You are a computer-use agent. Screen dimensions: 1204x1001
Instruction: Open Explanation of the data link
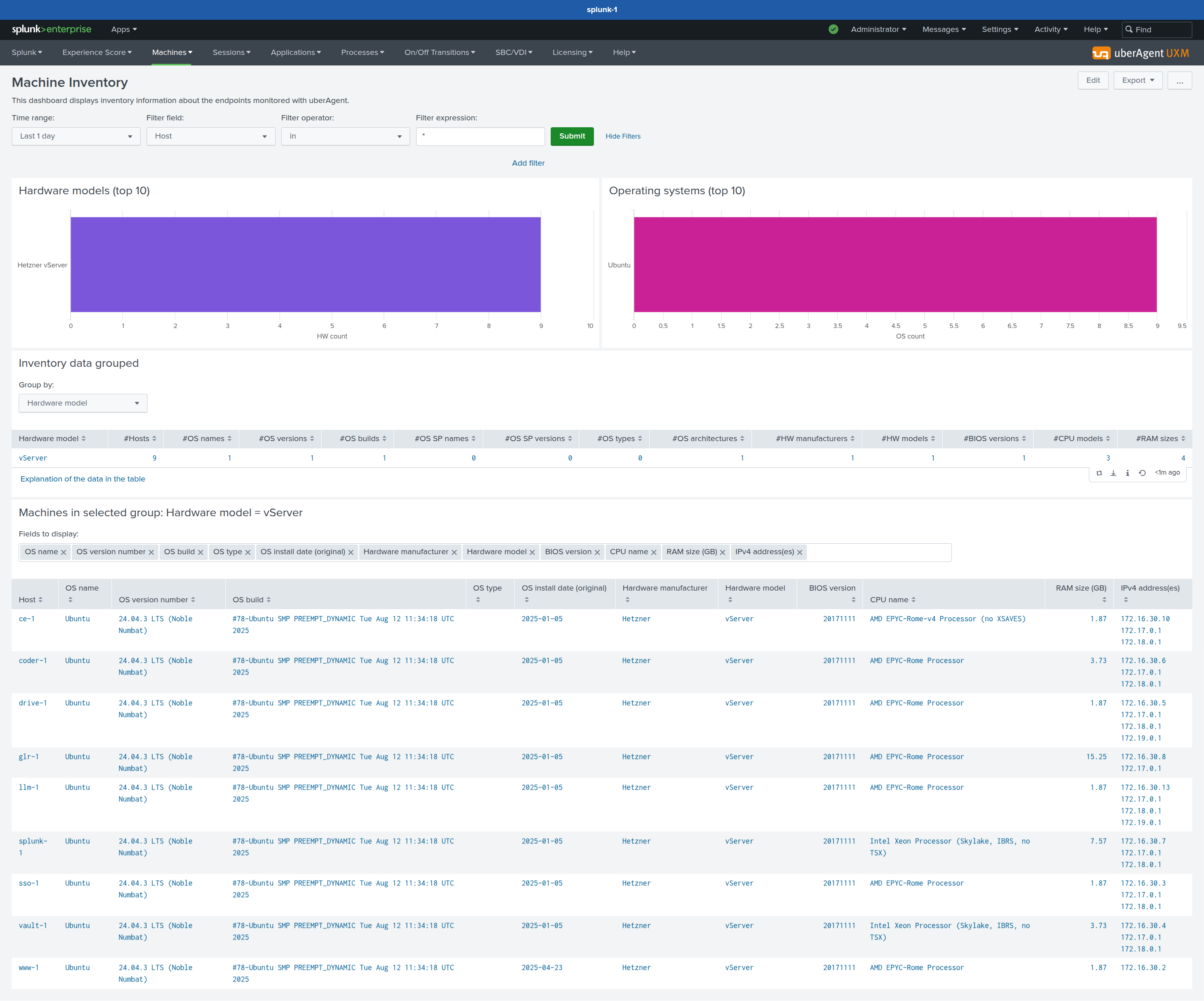click(82, 479)
